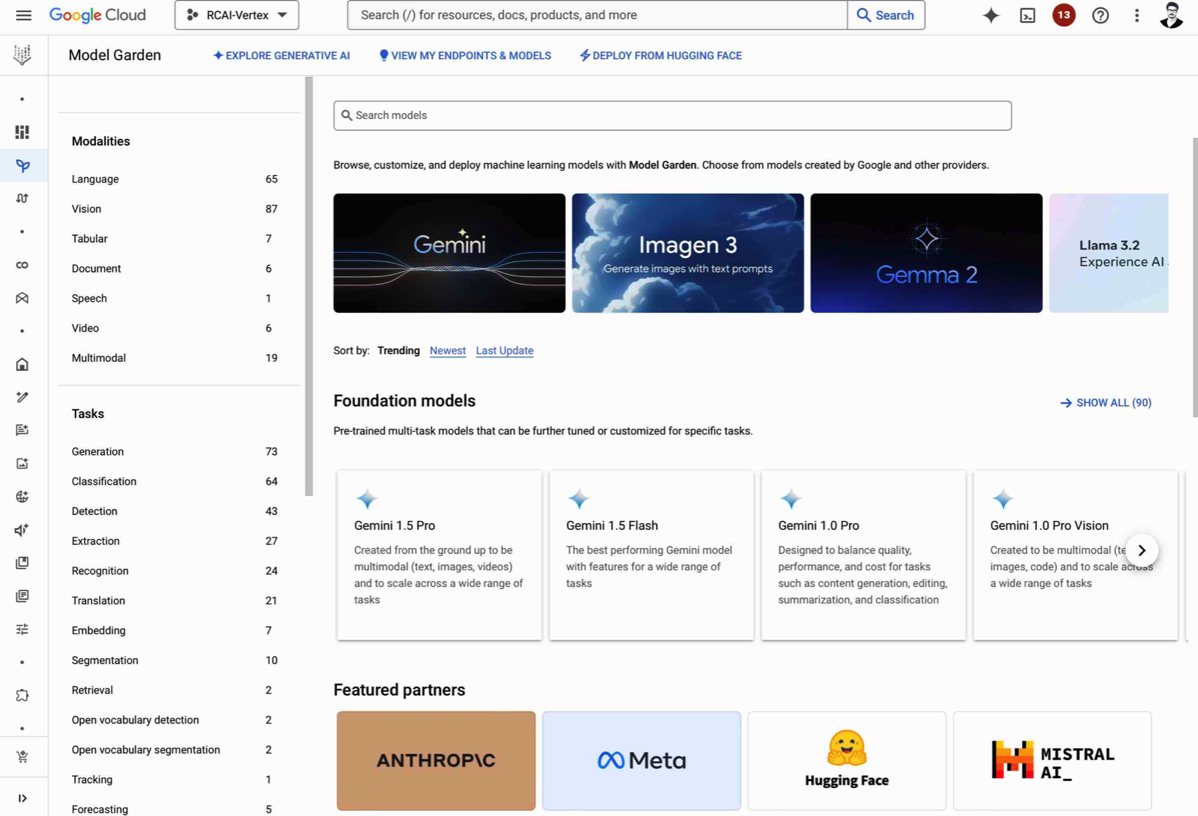
Task: Click Show All (90) foundation models
Action: point(1105,403)
